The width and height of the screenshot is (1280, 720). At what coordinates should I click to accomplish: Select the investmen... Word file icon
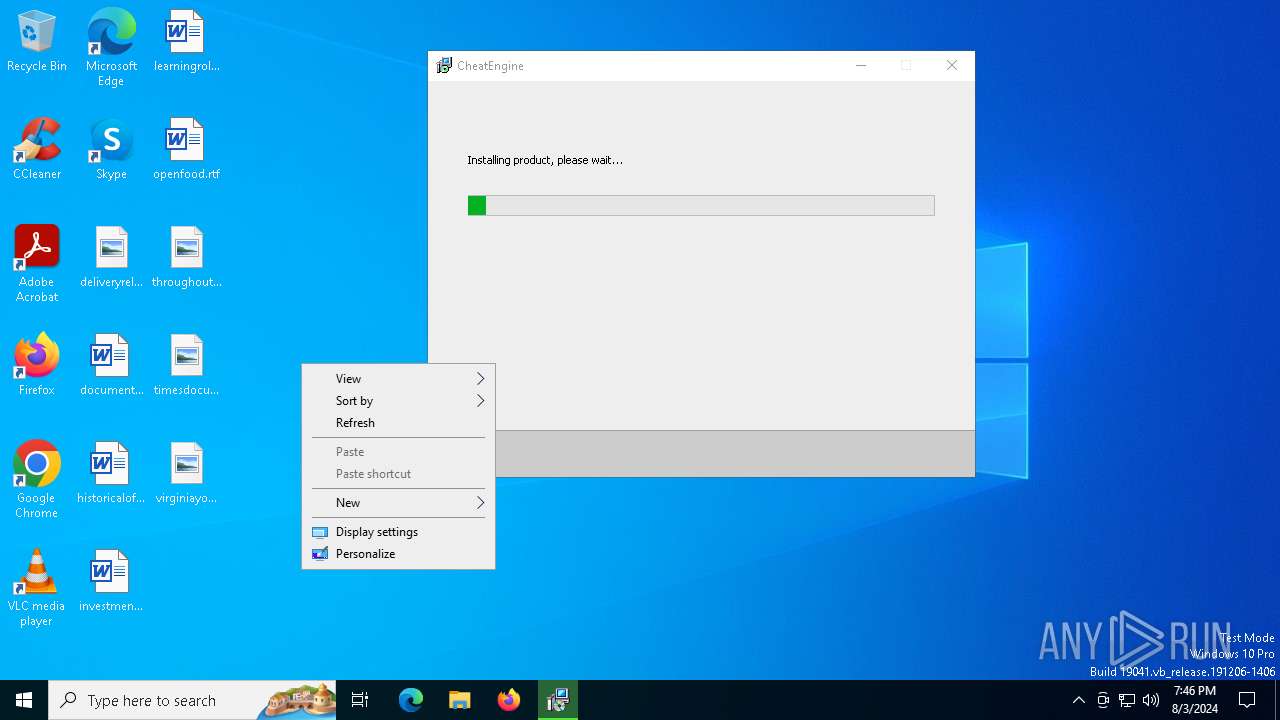111,582
